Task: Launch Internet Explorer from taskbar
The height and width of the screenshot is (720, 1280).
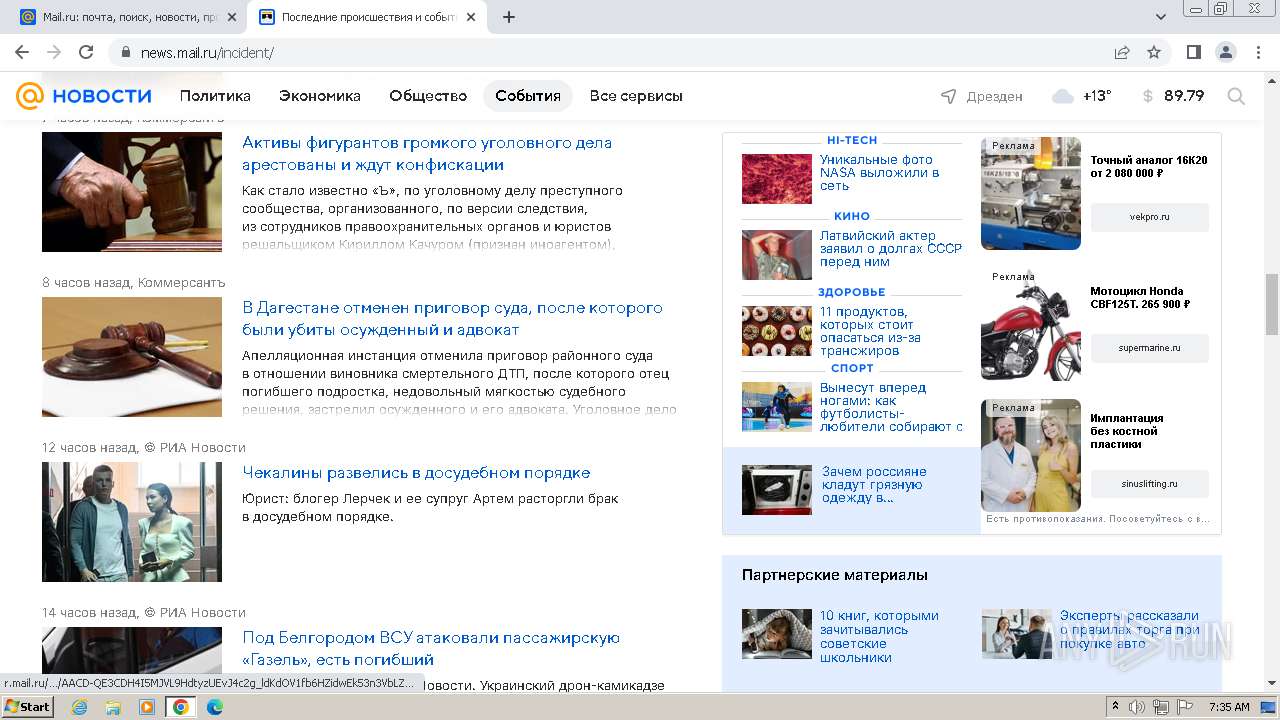Action: pos(80,707)
